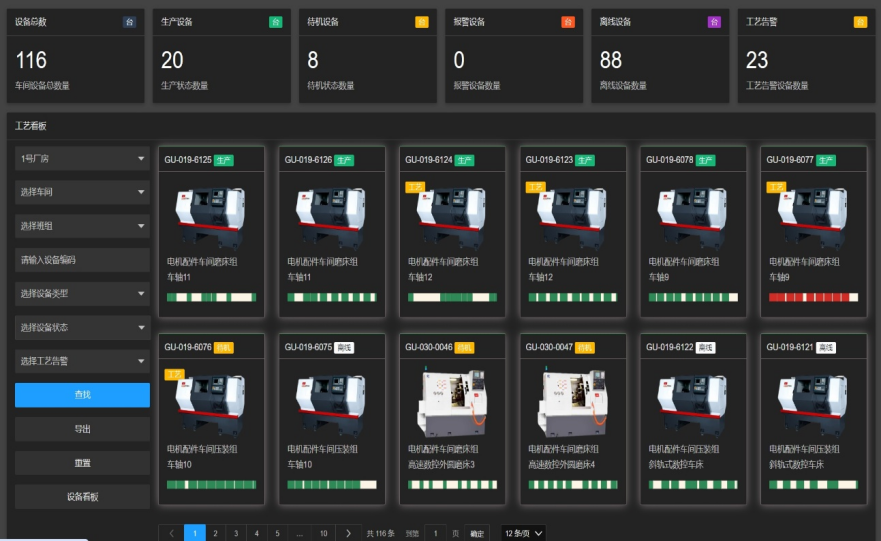The height and width of the screenshot is (541, 881).
Task: Click the 生产 status tag on GU-019-6125
Action: (223, 160)
